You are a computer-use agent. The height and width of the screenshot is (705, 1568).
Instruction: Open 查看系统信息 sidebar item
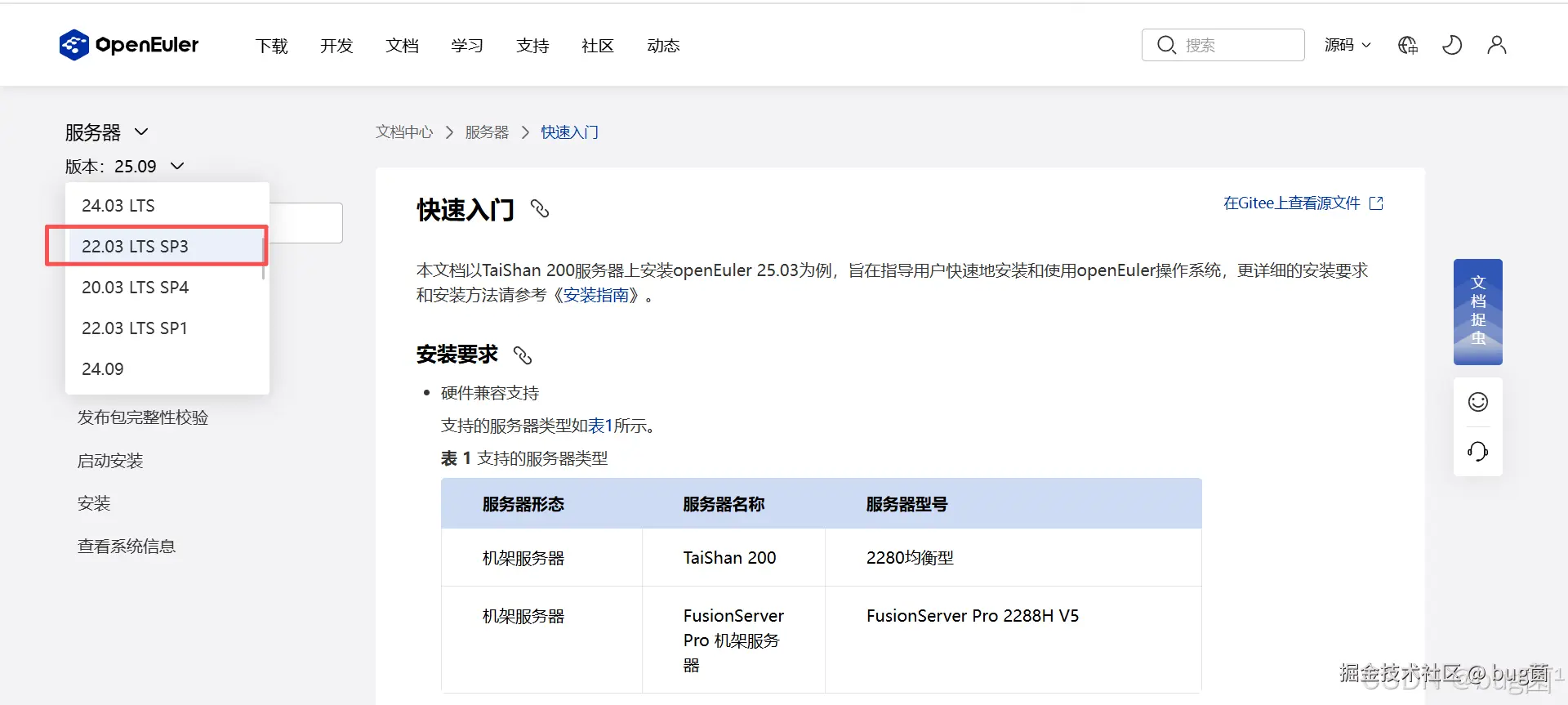tap(127, 547)
